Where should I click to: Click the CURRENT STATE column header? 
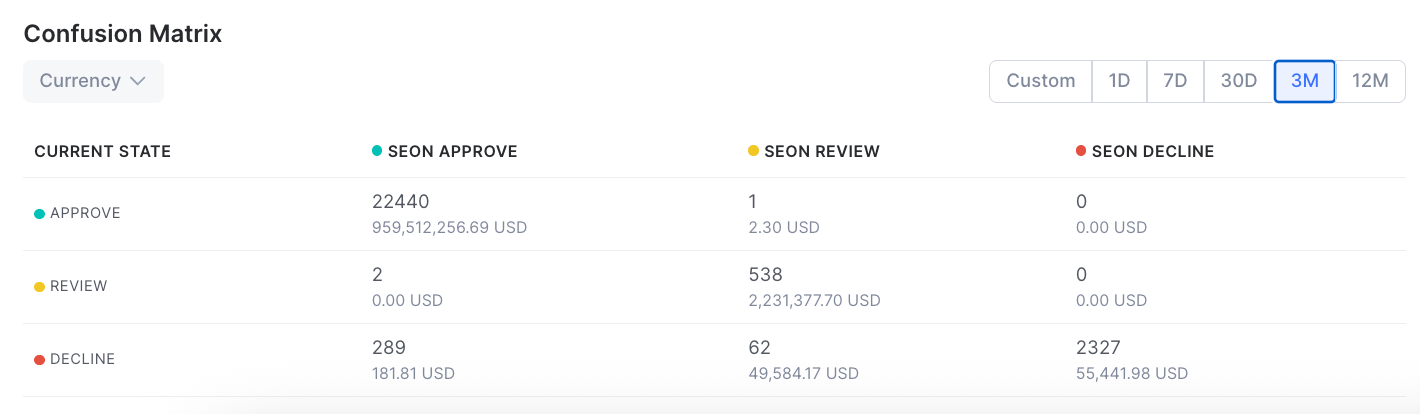tap(103, 152)
